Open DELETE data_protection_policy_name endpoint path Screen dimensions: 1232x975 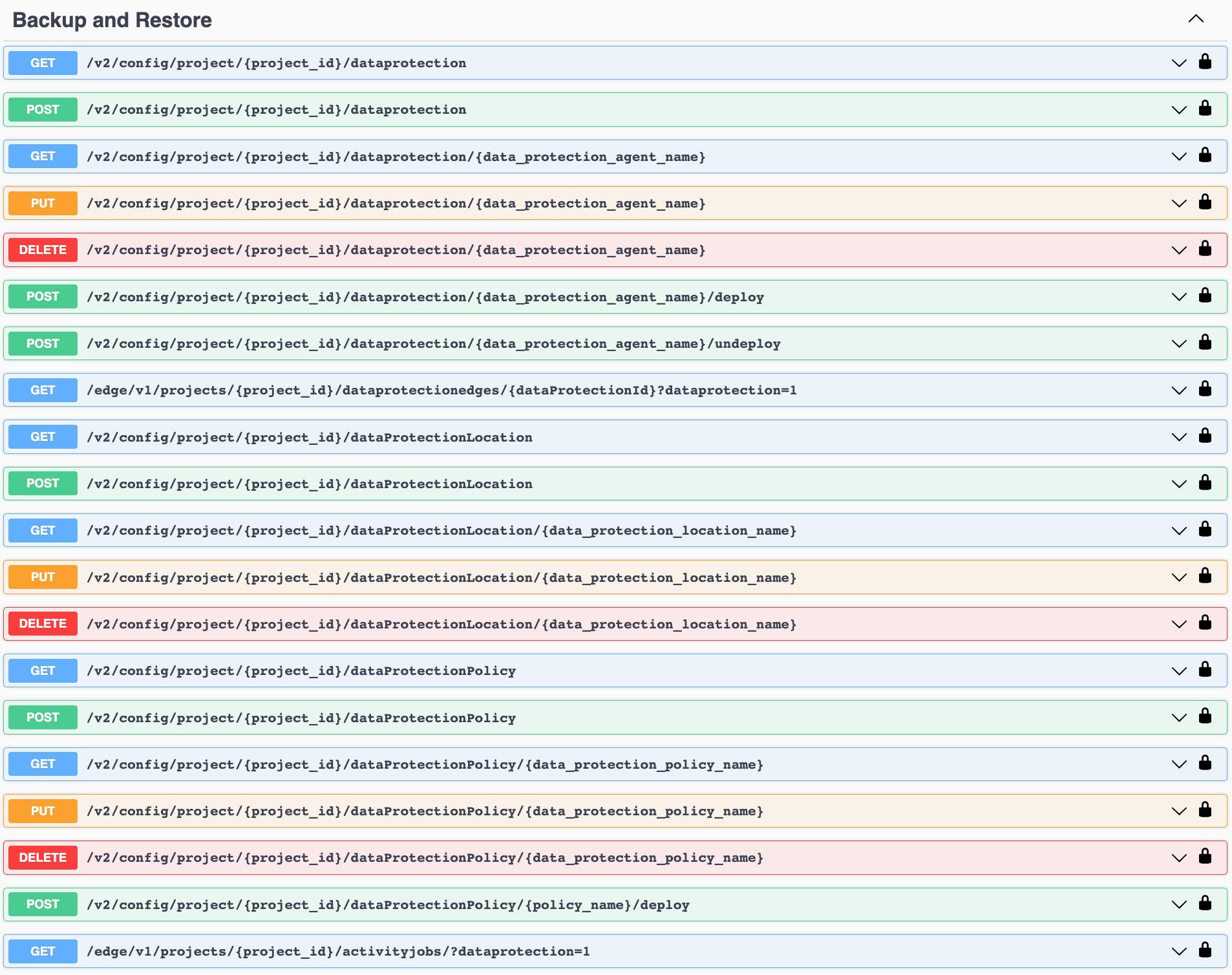coord(425,857)
